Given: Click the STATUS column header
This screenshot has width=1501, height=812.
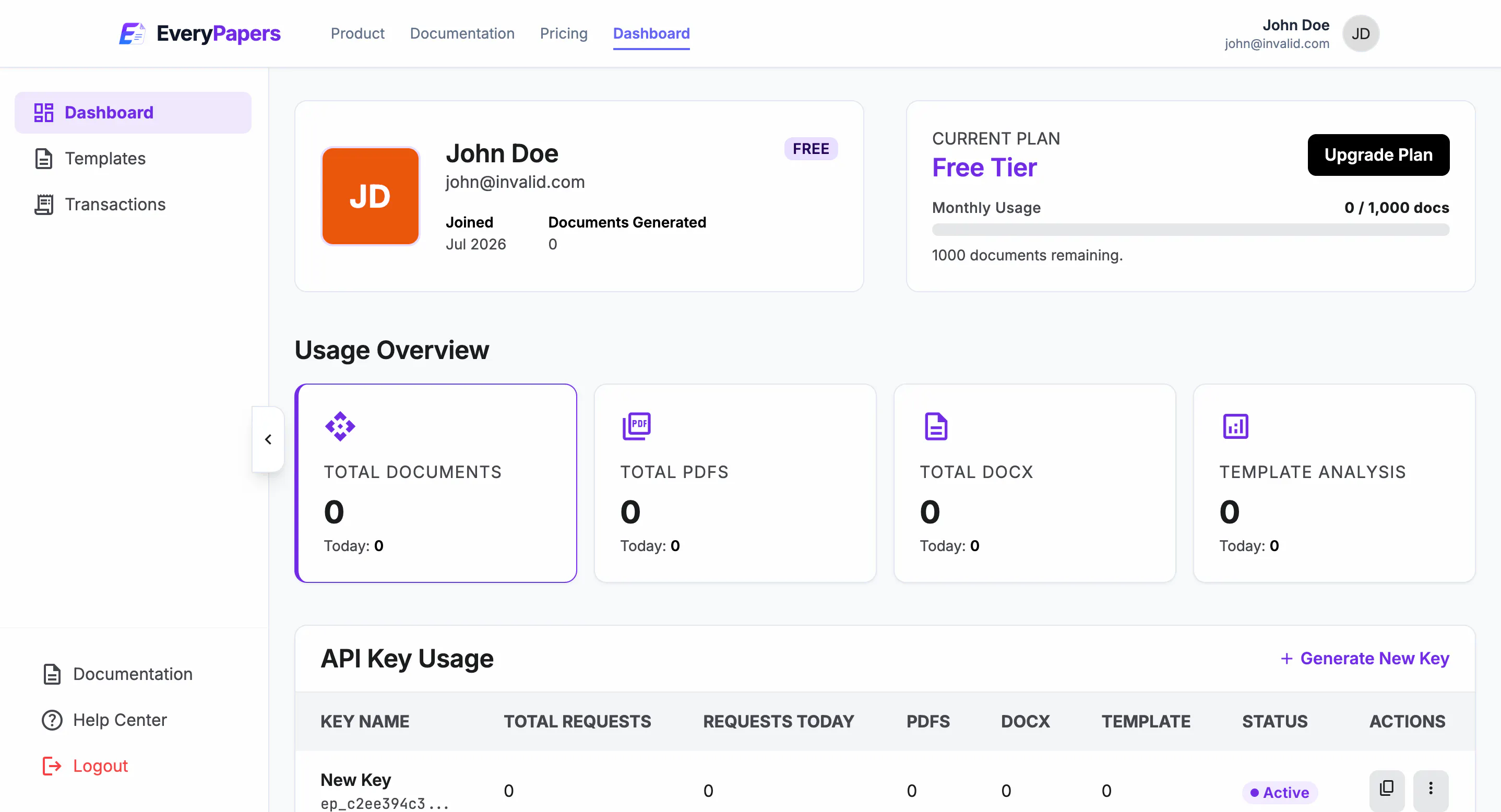Looking at the screenshot, I should [x=1274, y=721].
